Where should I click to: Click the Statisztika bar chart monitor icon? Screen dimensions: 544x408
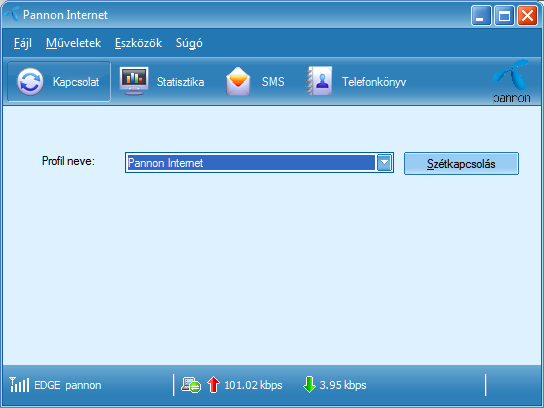(x=134, y=81)
